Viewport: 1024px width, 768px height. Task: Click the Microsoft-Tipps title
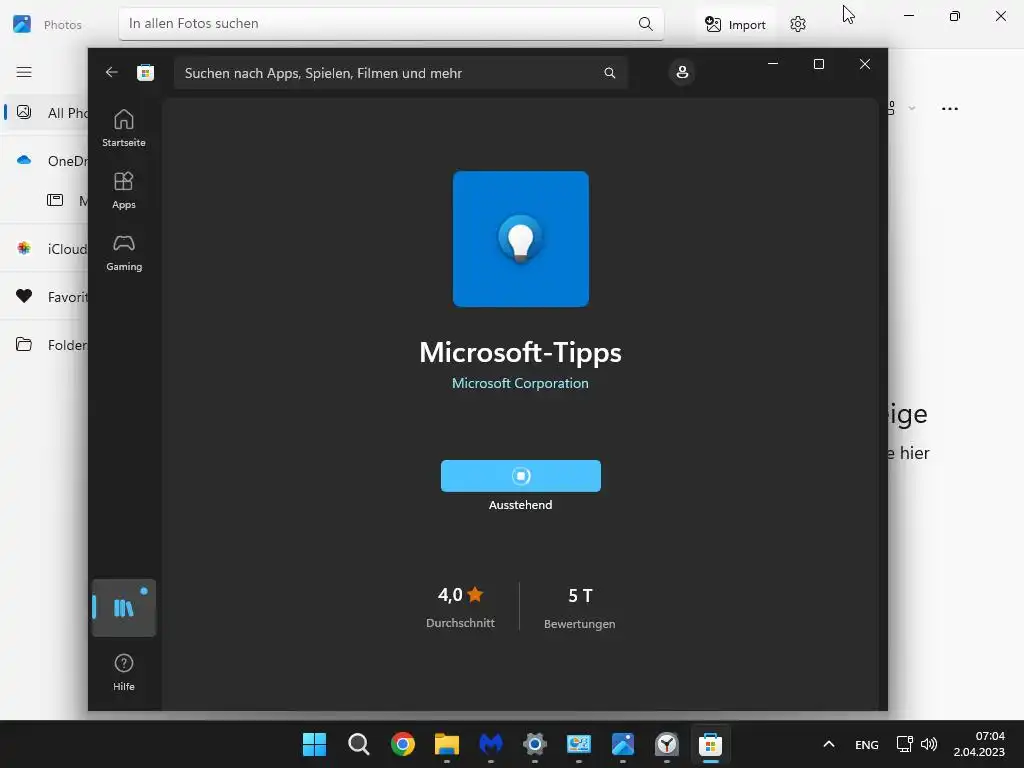tap(520, 353)
